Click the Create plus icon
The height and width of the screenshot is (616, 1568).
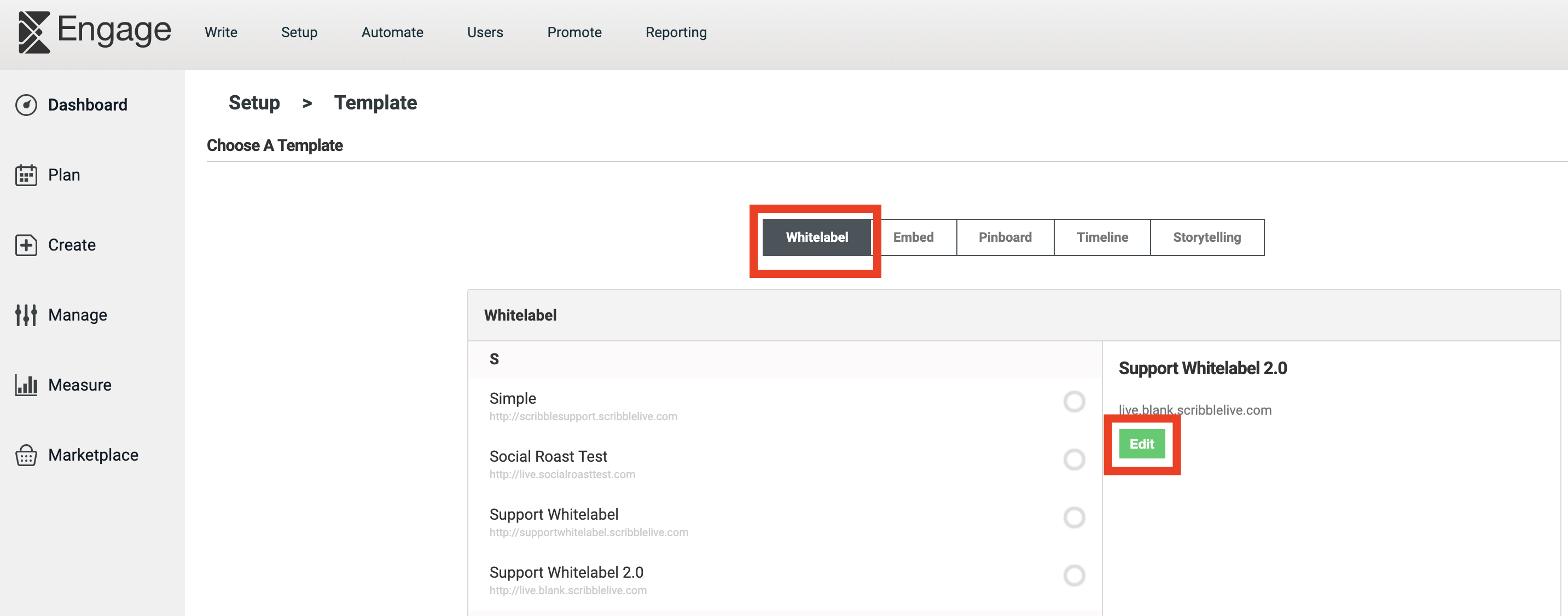26,245
